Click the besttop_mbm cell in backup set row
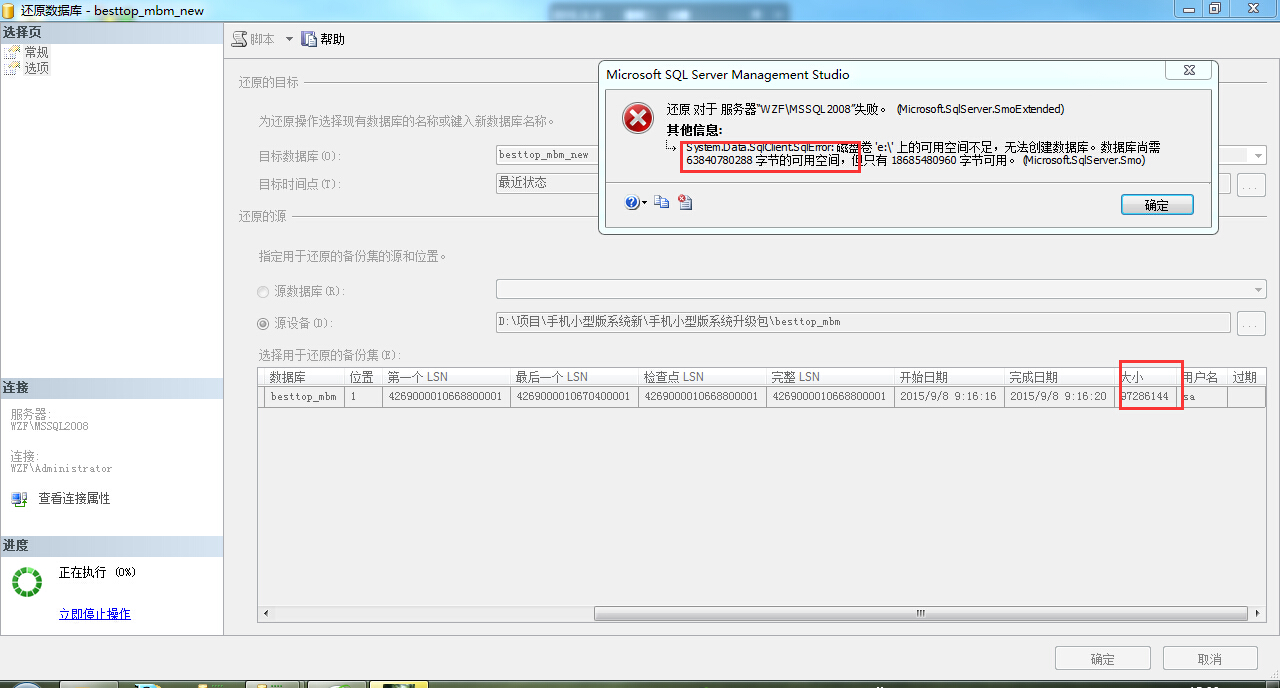This screenshot has width=1280, height=688. (x=303, y=396)
